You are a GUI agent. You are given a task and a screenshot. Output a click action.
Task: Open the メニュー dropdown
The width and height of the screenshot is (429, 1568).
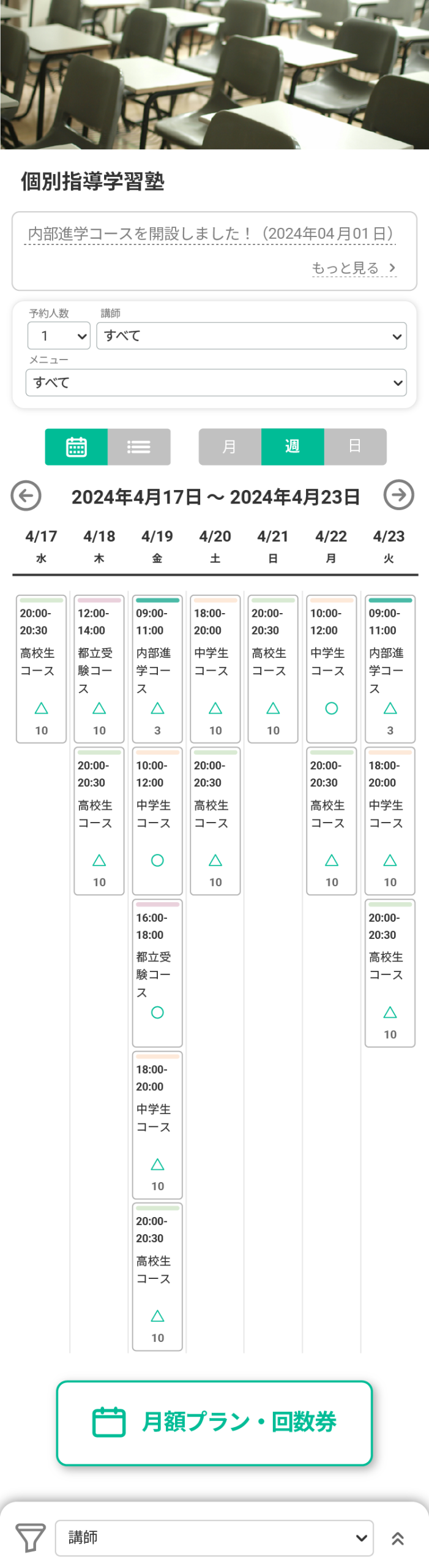pos(215,383)
